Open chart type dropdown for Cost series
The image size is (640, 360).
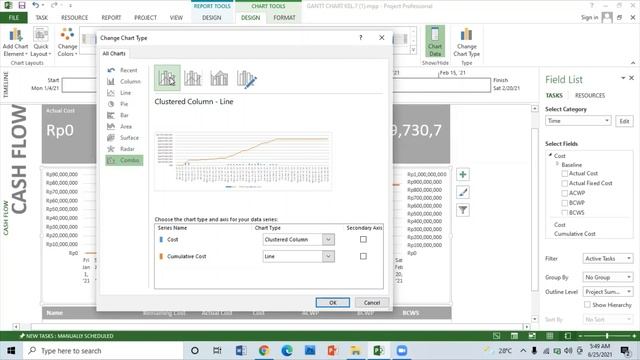[328, 240]
